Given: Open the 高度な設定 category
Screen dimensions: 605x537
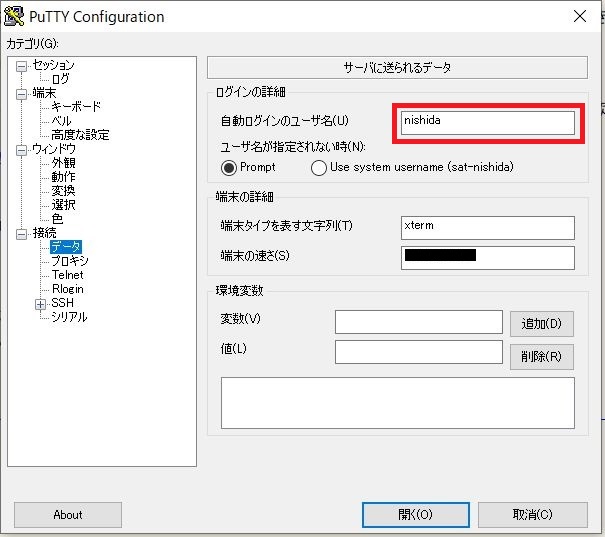Looking at the screenshot, I should coord(80,135).
